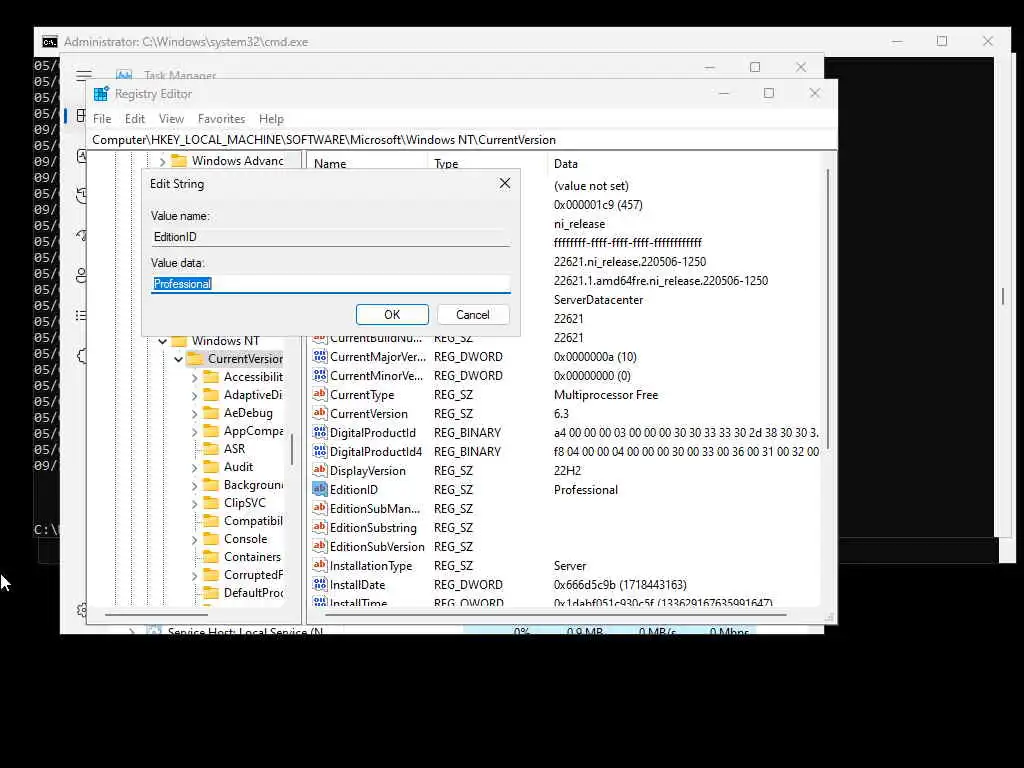Open the Favorites menu in Registry Editor
Viewport: 1024px width, 768px height.
tap(221, 119)
